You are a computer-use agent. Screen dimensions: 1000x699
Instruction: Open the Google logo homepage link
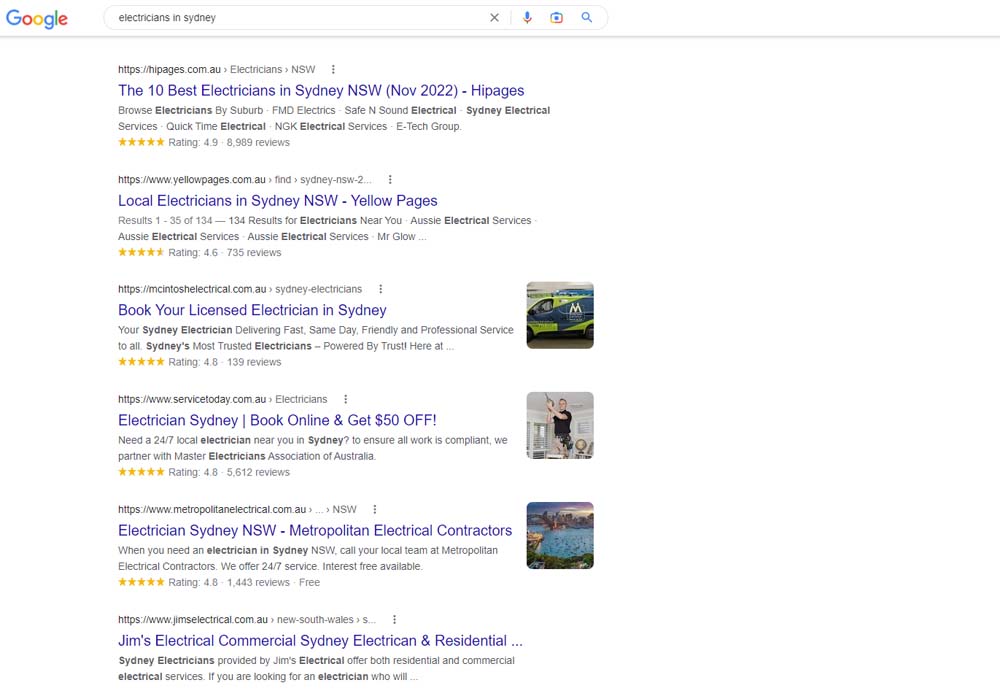pos(37,18)
